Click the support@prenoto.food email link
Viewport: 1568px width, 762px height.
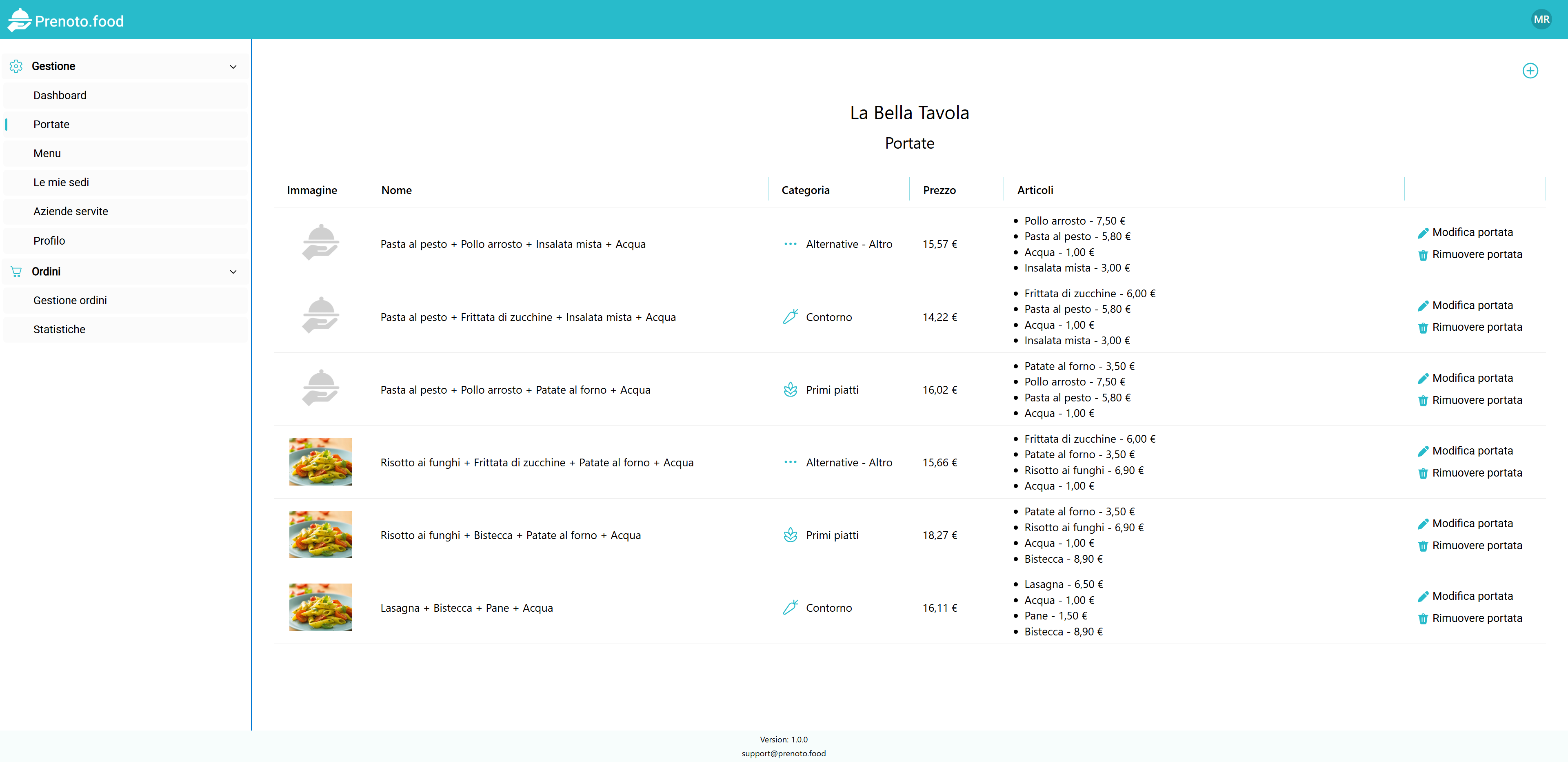click(784, 753)
